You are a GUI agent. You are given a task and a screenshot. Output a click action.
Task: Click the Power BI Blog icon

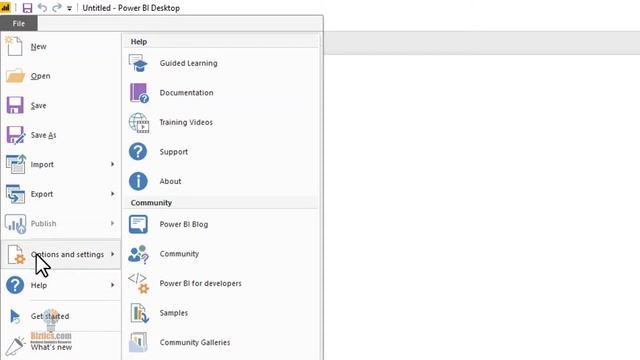(x=138, y=224)
